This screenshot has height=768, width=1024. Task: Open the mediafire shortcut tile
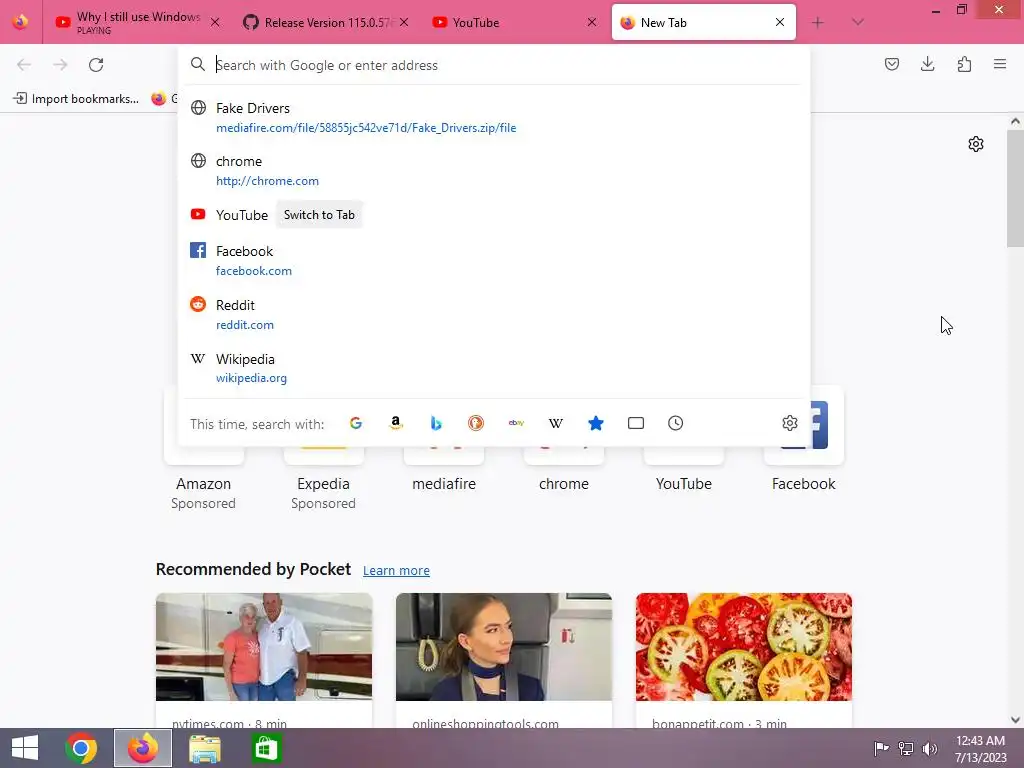444,472
